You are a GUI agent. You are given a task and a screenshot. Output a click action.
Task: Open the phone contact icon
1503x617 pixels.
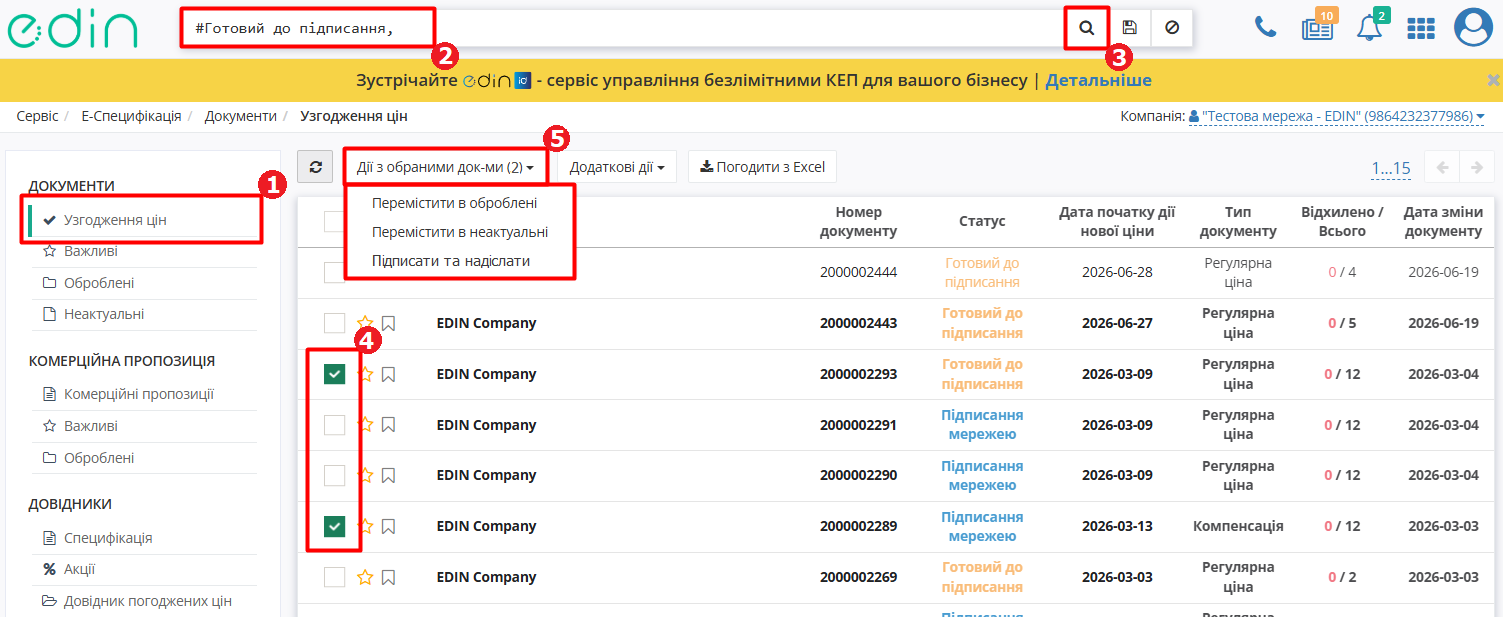click(1266, 27)
